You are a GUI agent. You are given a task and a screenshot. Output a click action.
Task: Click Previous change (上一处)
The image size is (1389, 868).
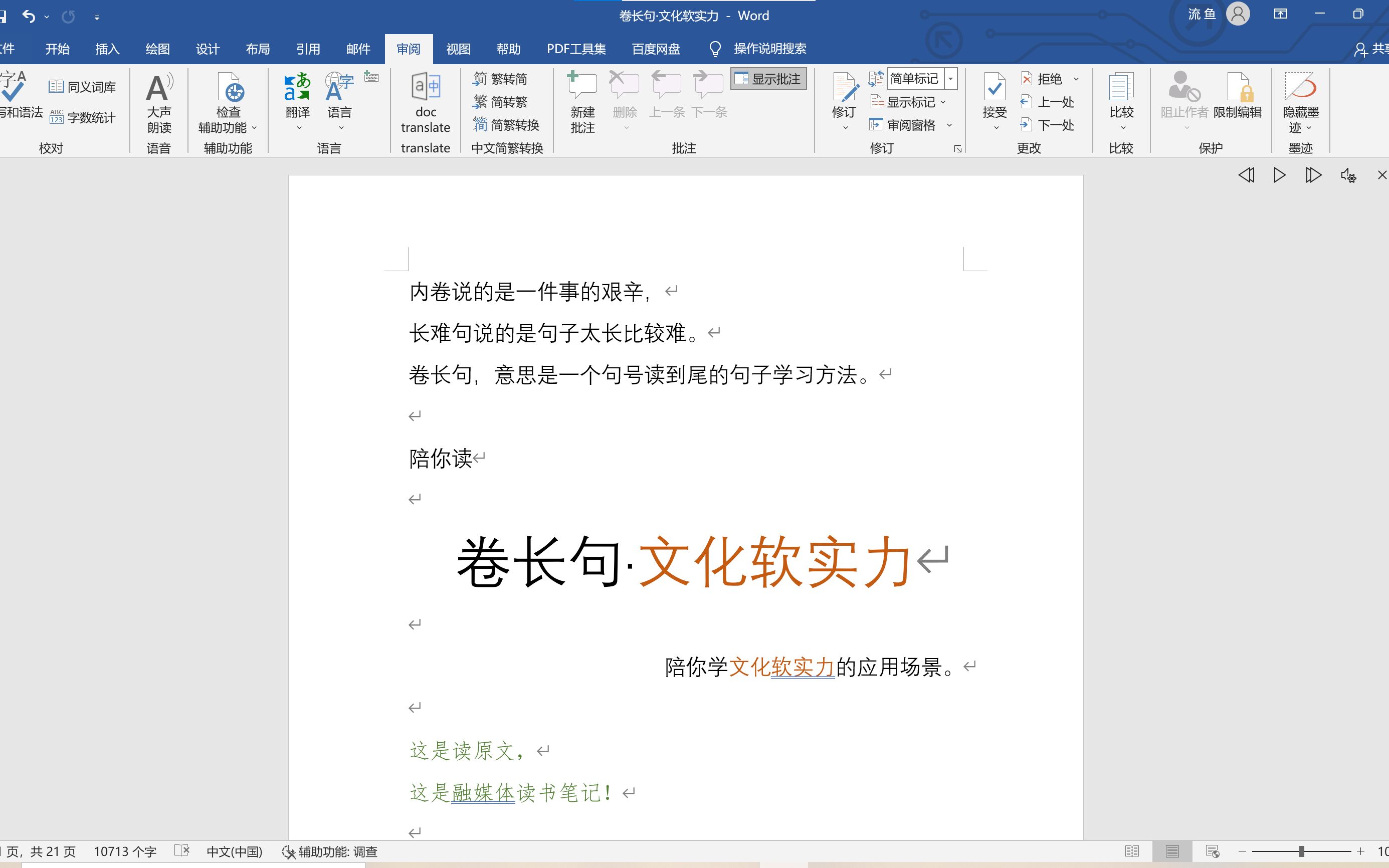coord(1047,102)
